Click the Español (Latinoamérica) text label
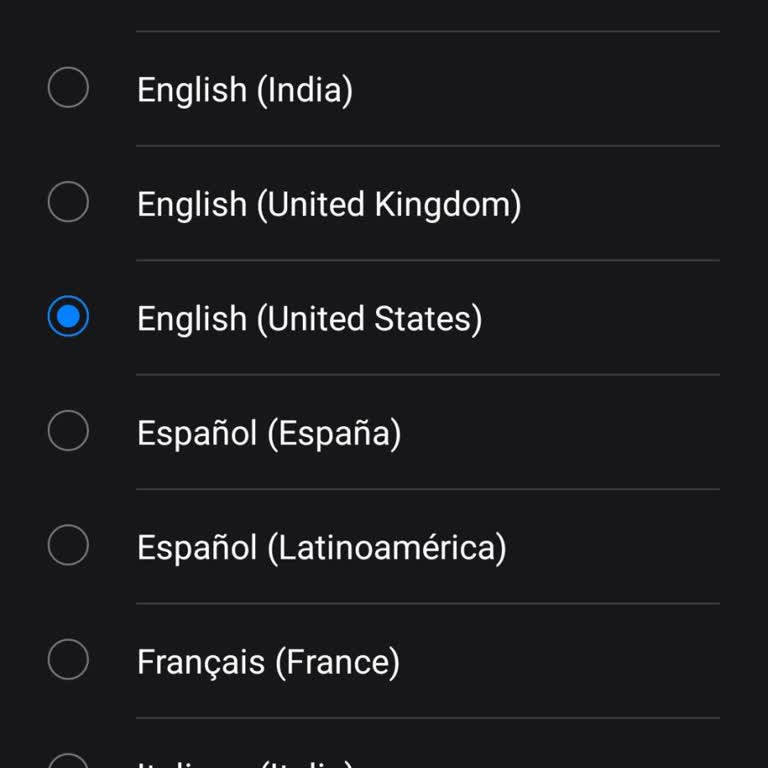Image resolution: width=768 pixels, height=768 pixels. pyautogui.click(x=321, y=547)
